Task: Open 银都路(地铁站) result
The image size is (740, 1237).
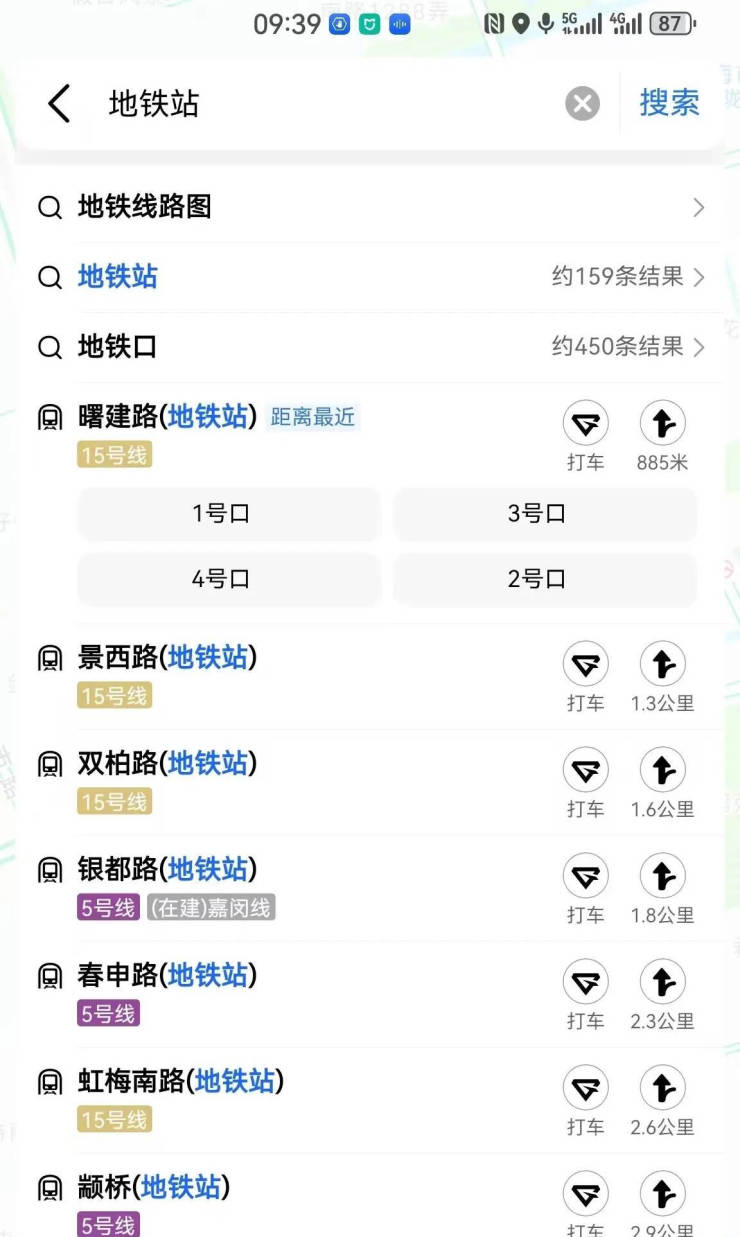Action: 167,870
